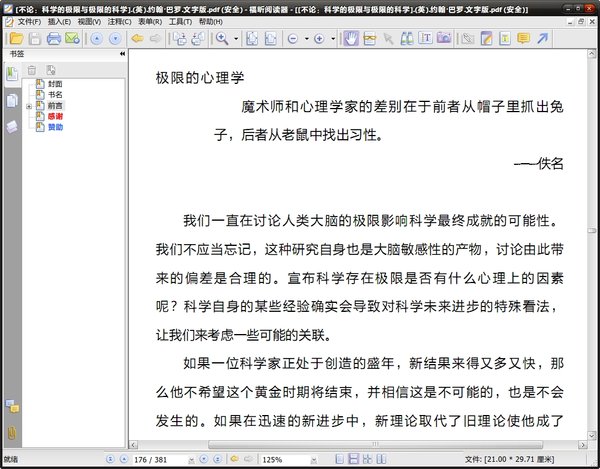
Task: Open the 视图(V) menu
Action: pyautogui.click(x=89, y=22)
